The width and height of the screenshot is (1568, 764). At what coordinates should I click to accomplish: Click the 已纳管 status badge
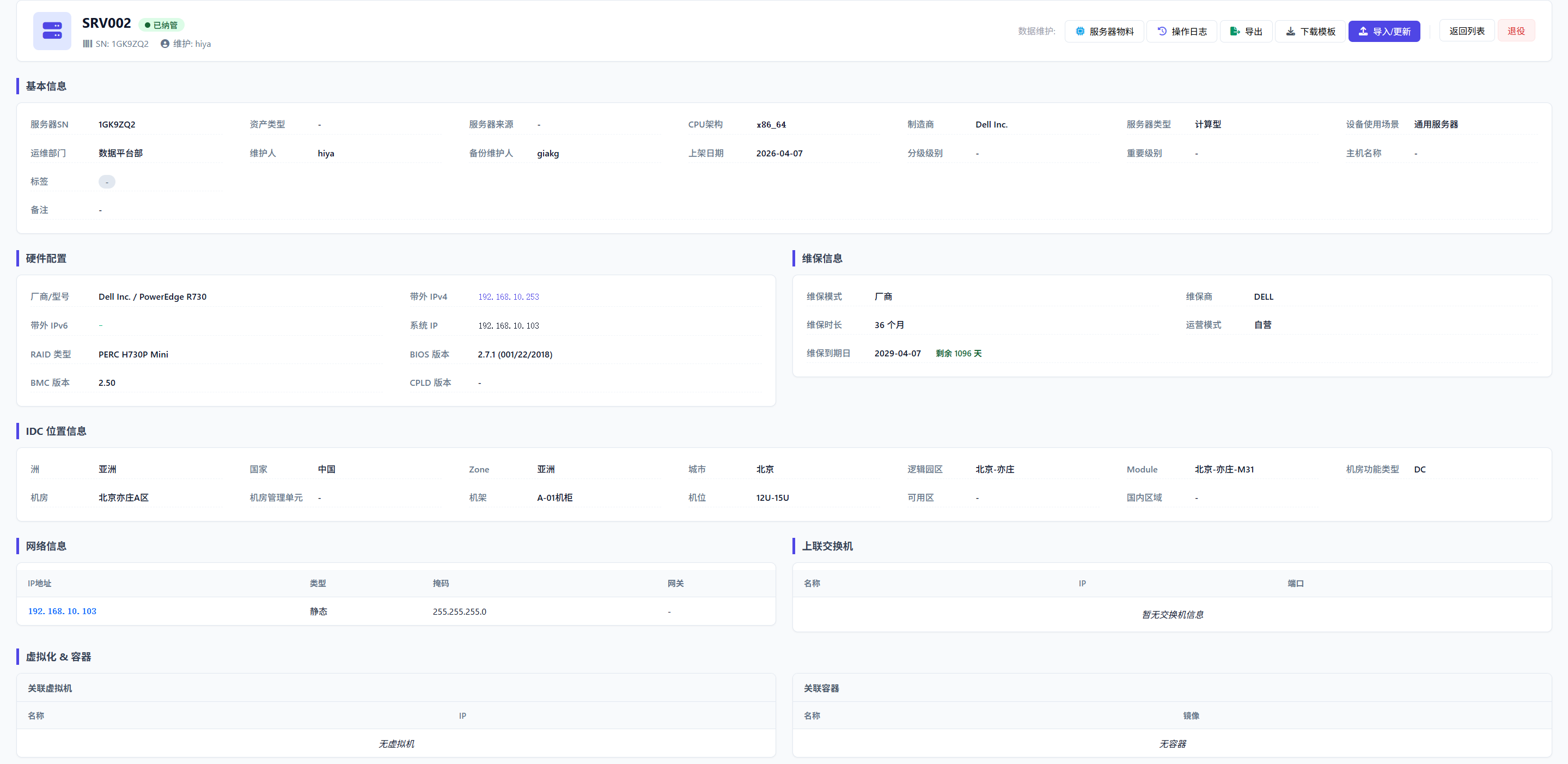161,25
